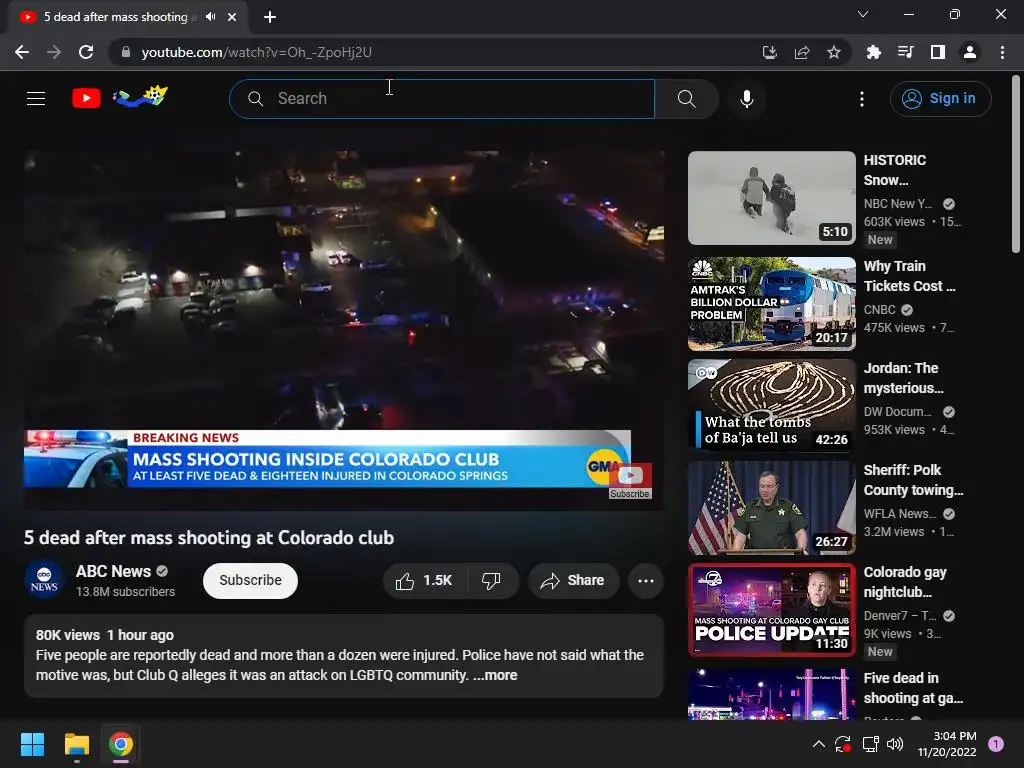Open File Explorer from taskbar
1024x768 pixels.
pyautogui.click(x=76, y=744)
